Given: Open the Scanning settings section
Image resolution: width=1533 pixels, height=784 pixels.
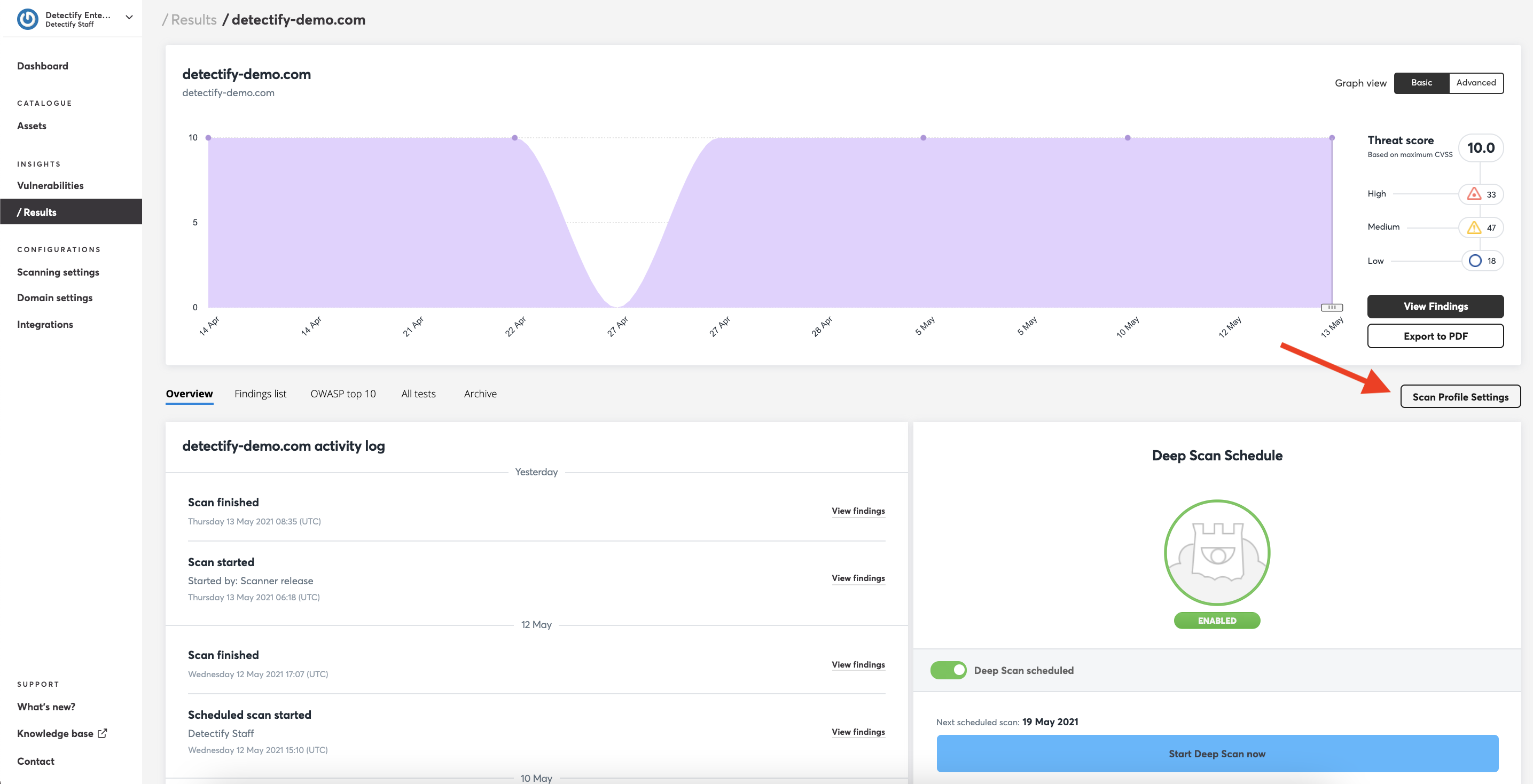Looking at the screenshot, I should 58,272.
